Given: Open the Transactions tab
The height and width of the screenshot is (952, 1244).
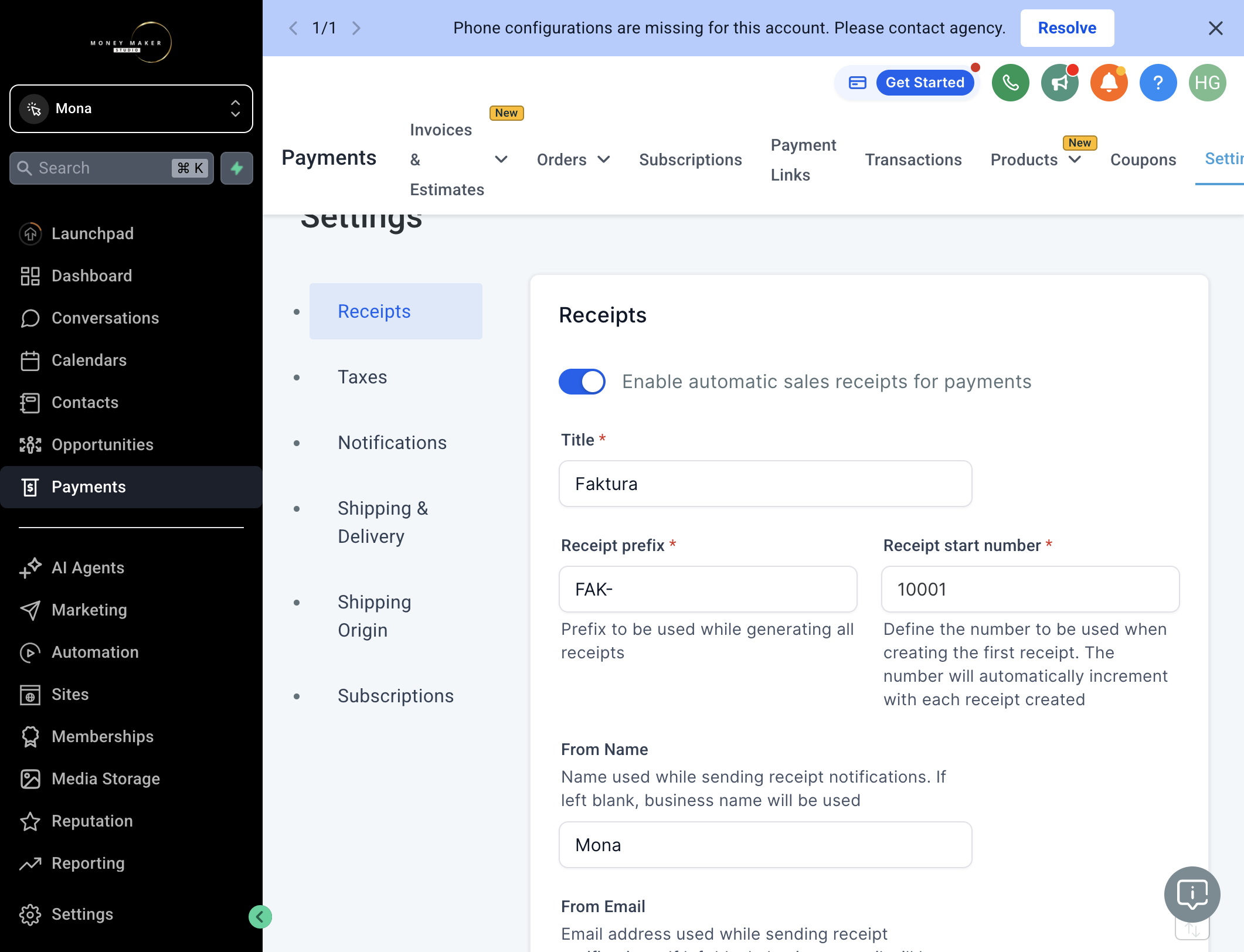Looking at the screenshot, I should pos(913,159).
